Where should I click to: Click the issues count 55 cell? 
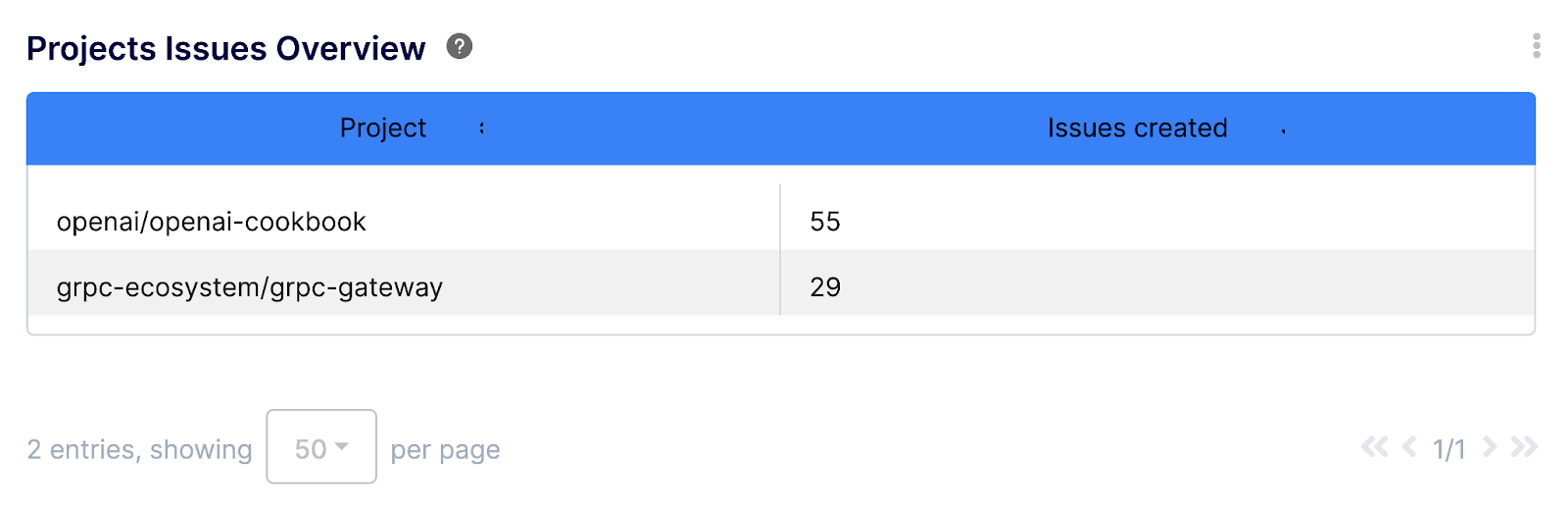coord(825,222)
